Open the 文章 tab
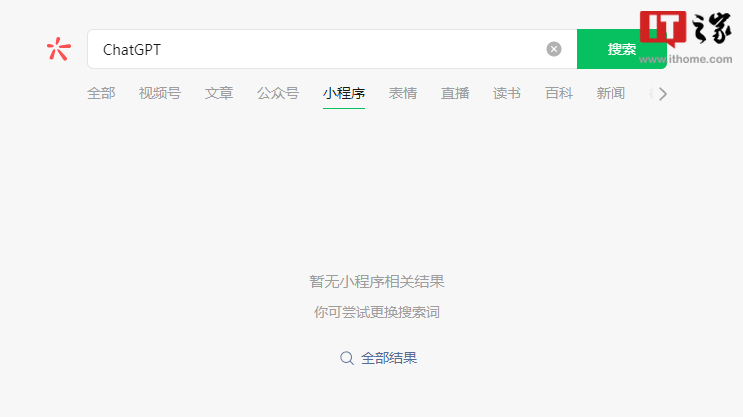This screenshot has width=743, height=417. tap(219, 93)
